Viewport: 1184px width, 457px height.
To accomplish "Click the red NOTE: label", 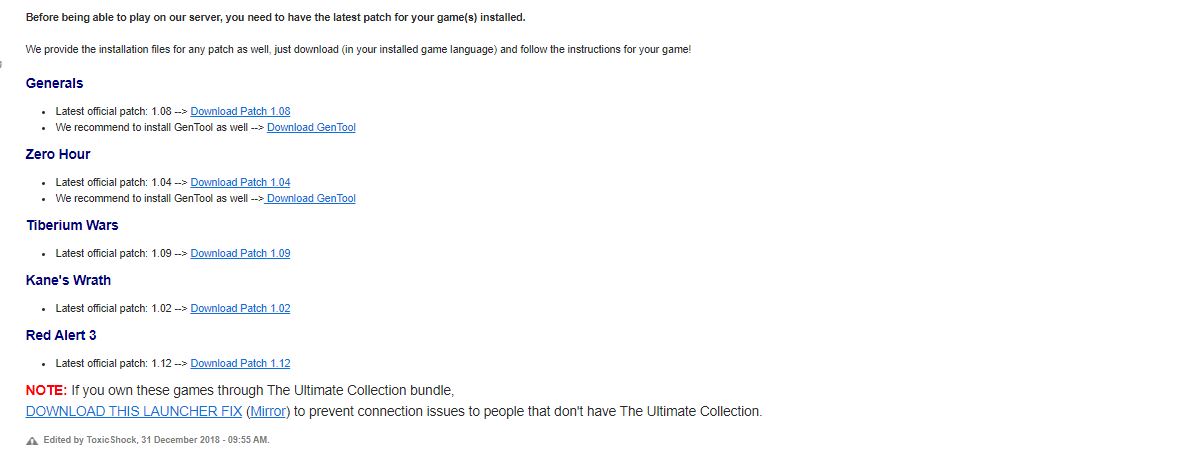I will pyautogui.click(x=46, y=391).
